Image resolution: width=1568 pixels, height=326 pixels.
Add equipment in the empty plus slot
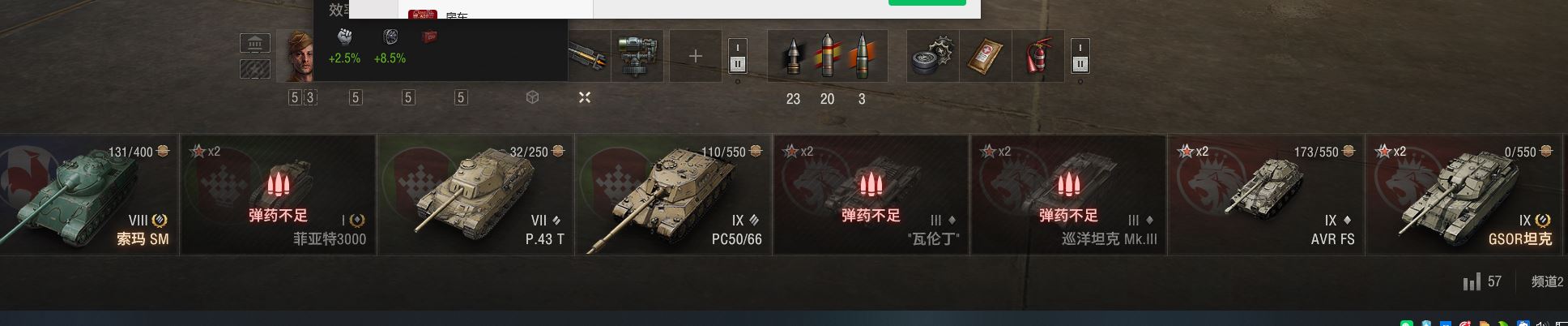(x=696, y=56)
